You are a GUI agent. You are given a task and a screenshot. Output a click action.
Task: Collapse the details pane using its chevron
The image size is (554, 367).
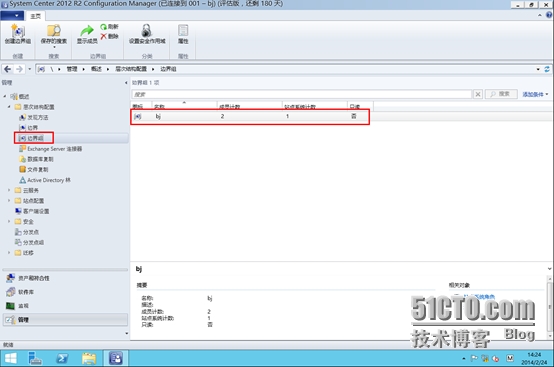point(549,269)
